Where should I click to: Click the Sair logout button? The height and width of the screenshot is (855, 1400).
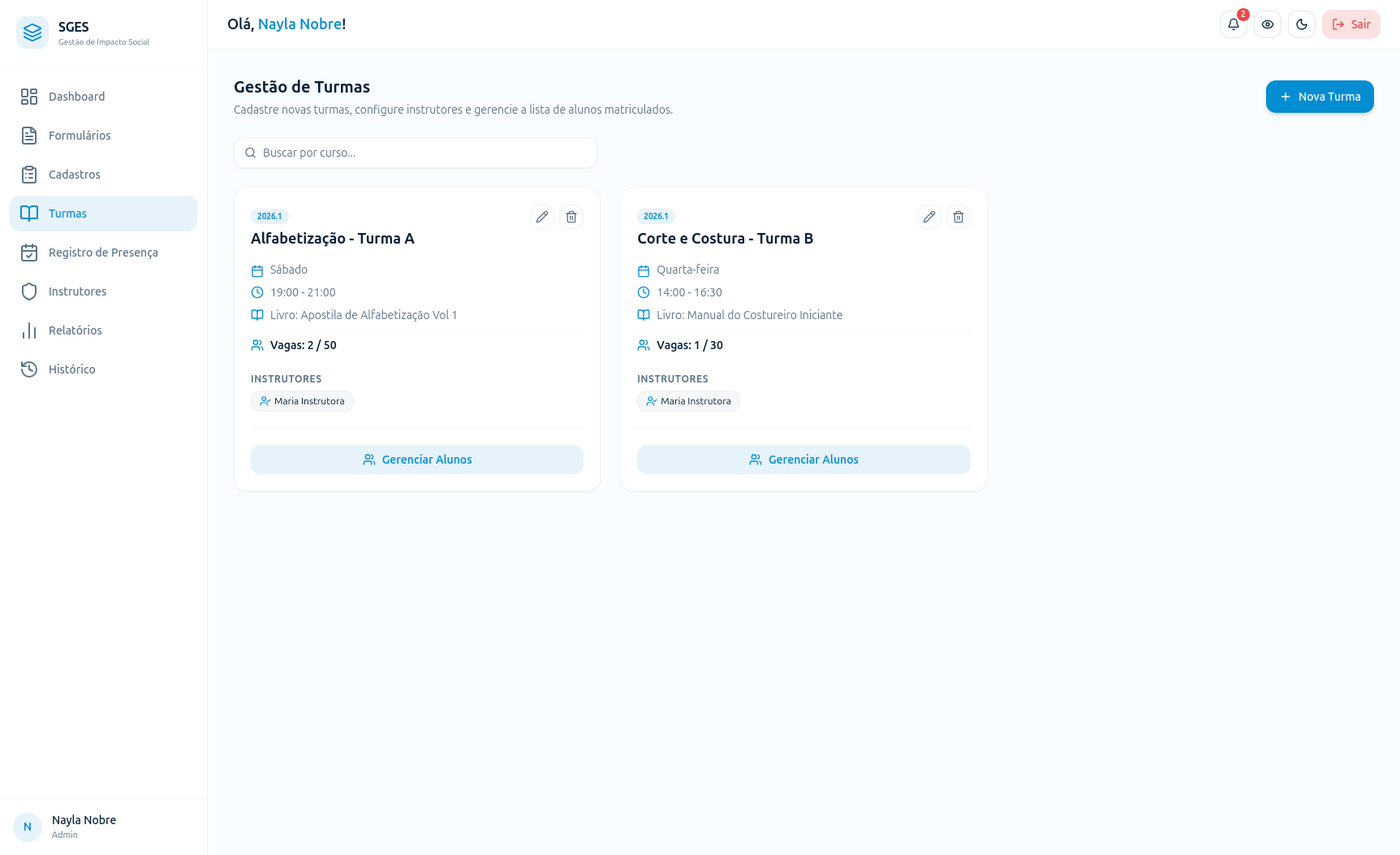pyautogui.click(x=1350, y=24)
